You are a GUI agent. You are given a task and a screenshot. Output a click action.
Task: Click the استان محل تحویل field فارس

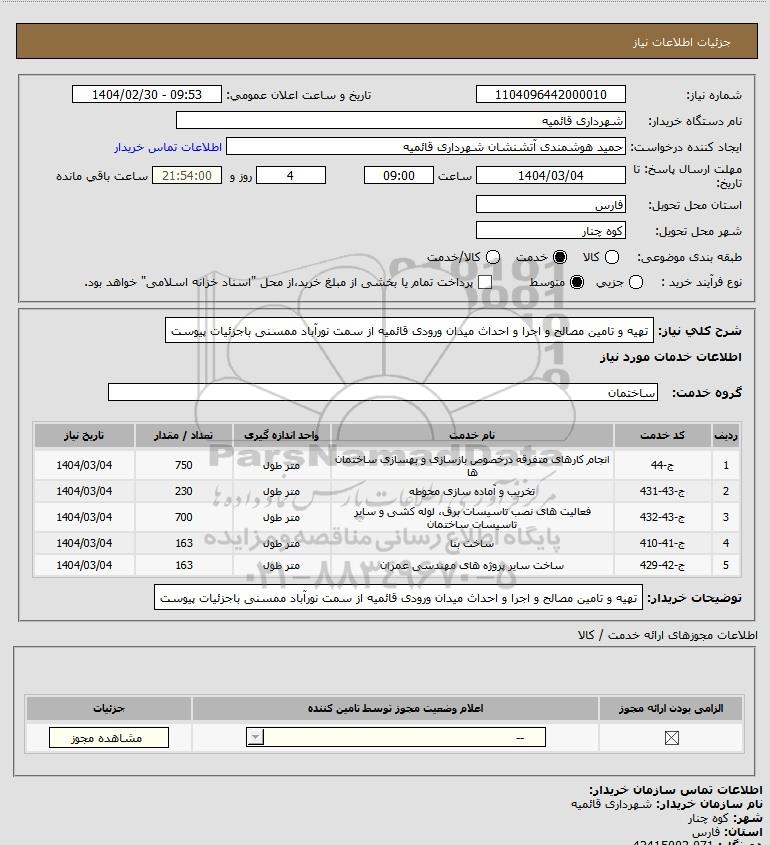coord(551,204)
